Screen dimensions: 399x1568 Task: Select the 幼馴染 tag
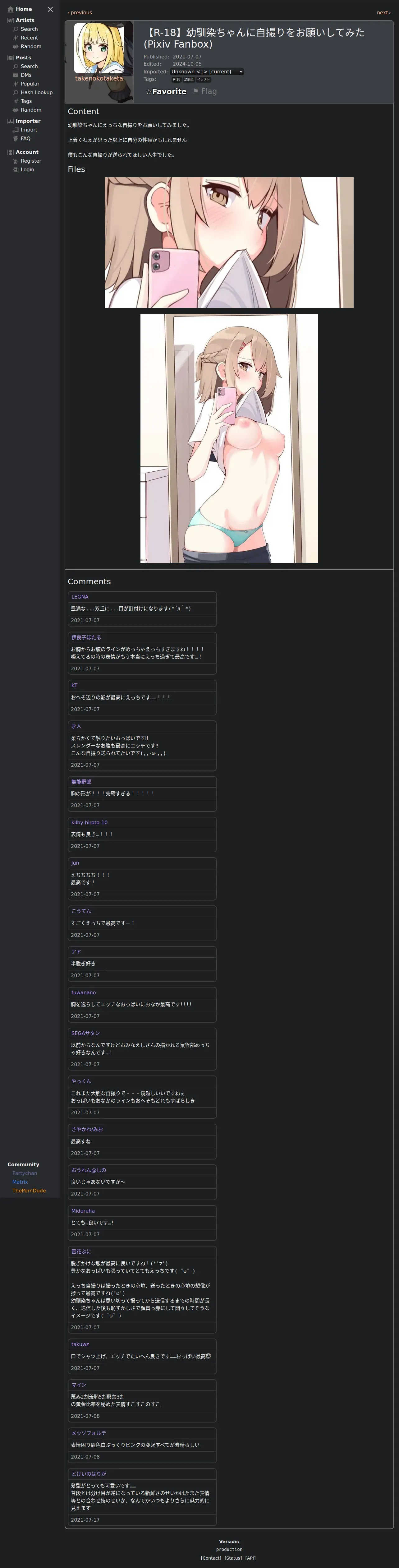[189, 80]
